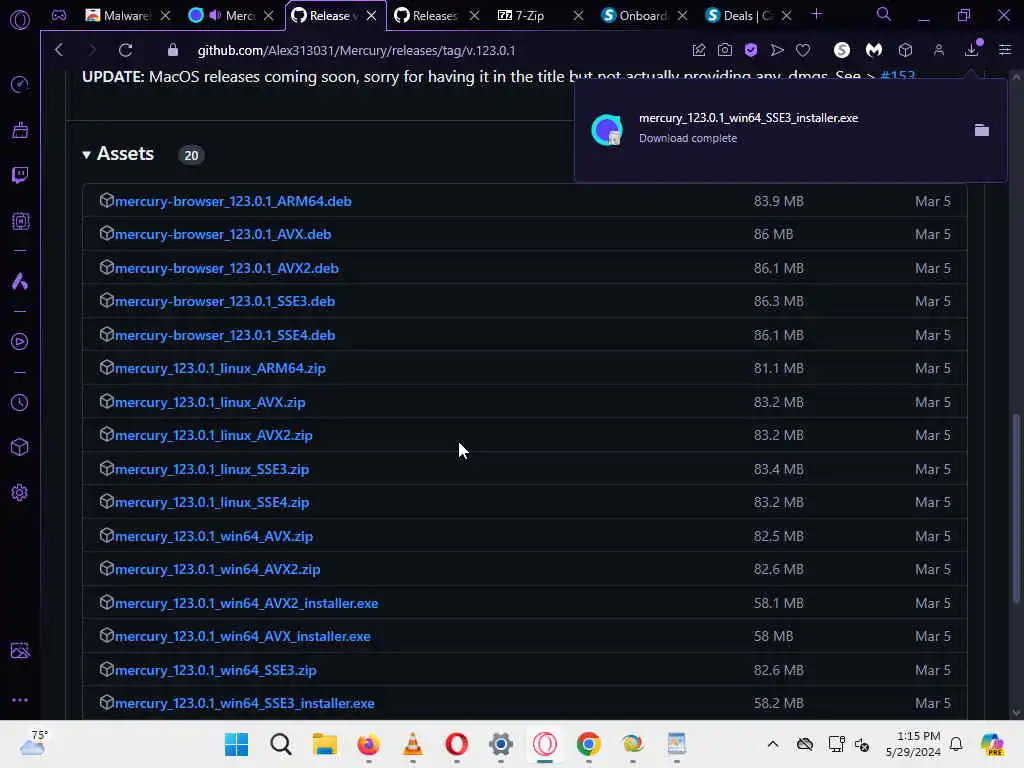Image resolution: width=1024 pixels, height=768 pixels.
Task: Open File Explorer from the taskbar
Action: 325,744
